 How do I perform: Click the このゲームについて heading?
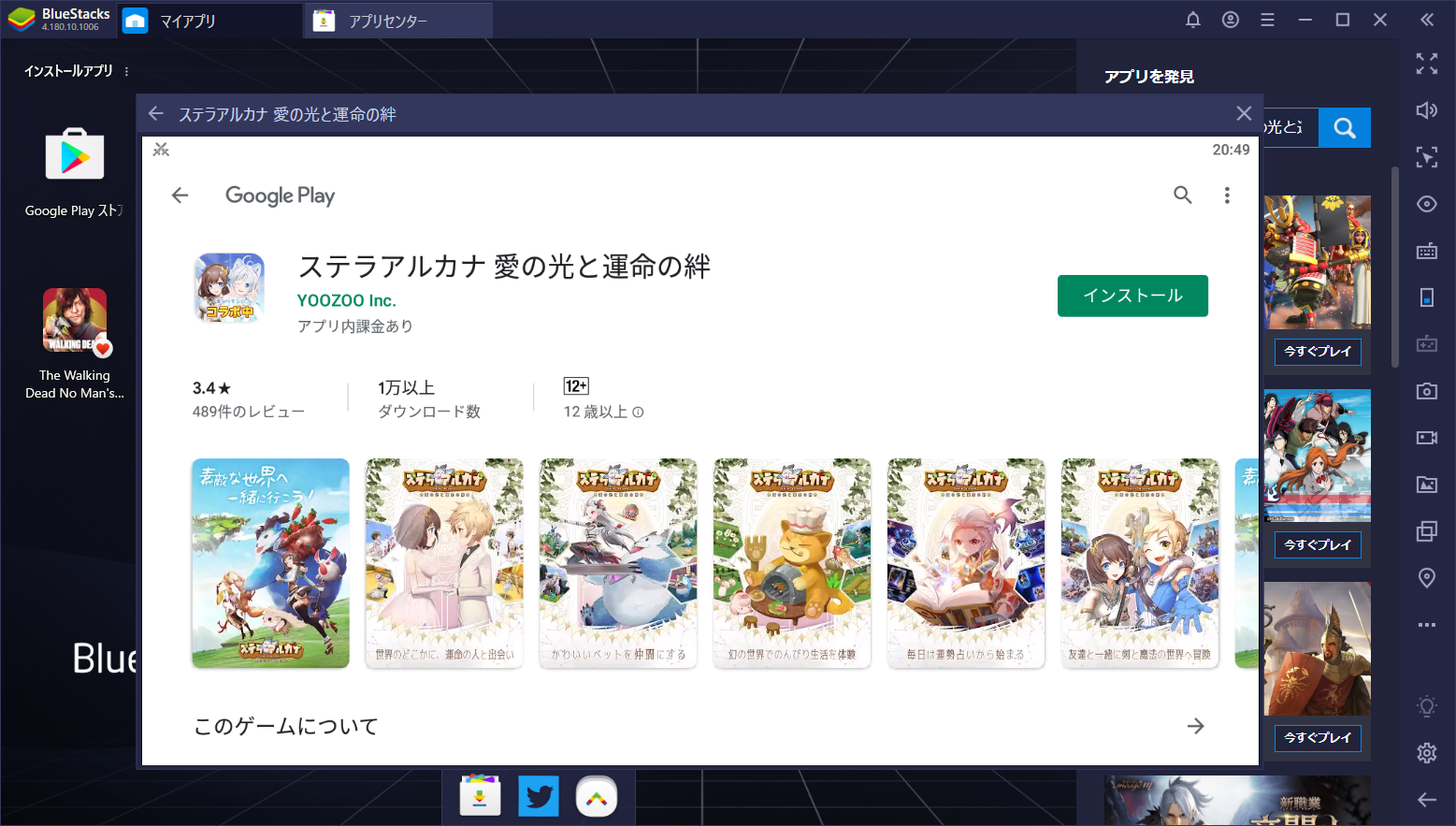pos(285,726)
